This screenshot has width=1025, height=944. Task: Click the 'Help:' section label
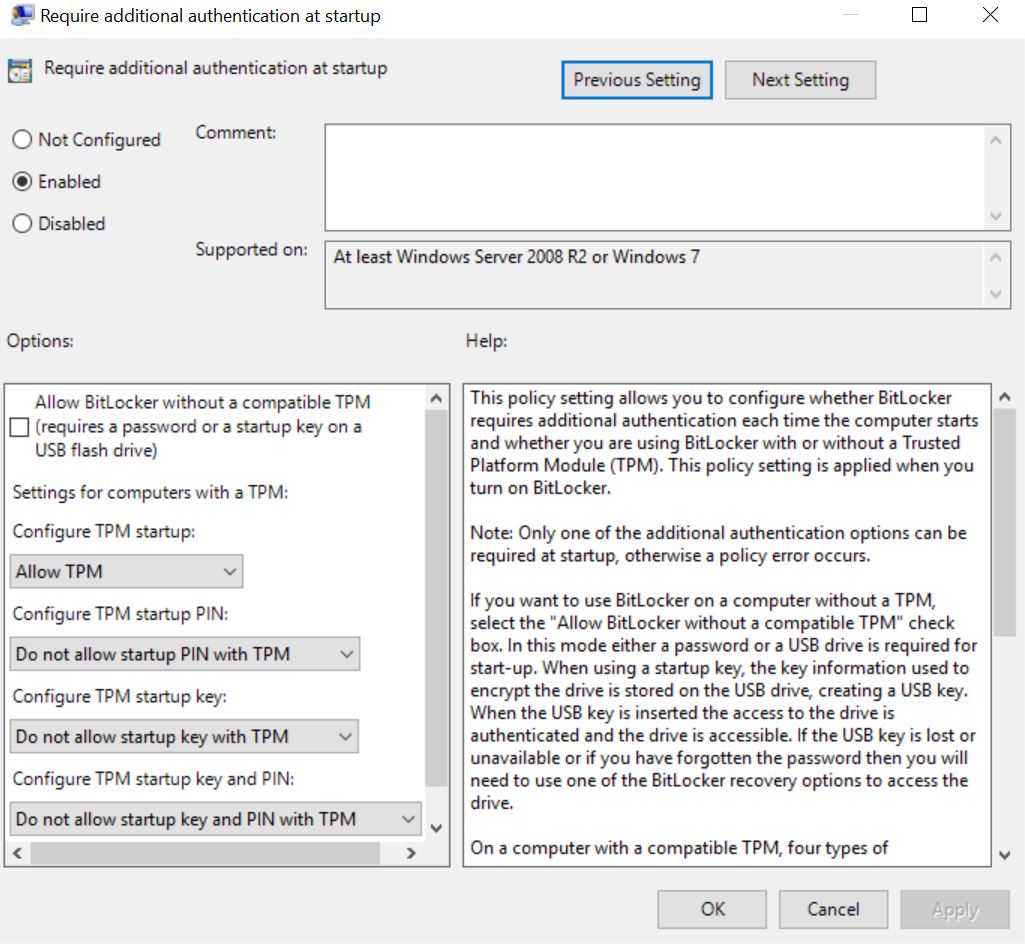[x=486, y=341]
